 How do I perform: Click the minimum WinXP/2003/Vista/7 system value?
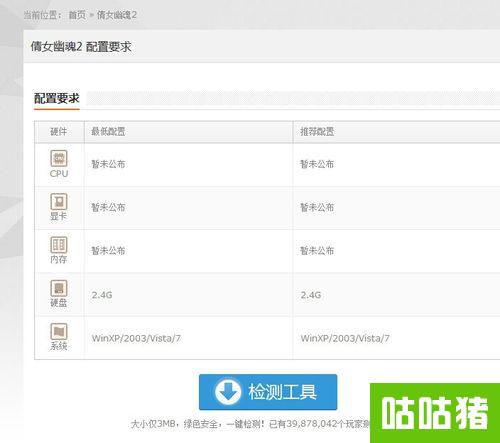pyautogui.click(x=136, y=338)
